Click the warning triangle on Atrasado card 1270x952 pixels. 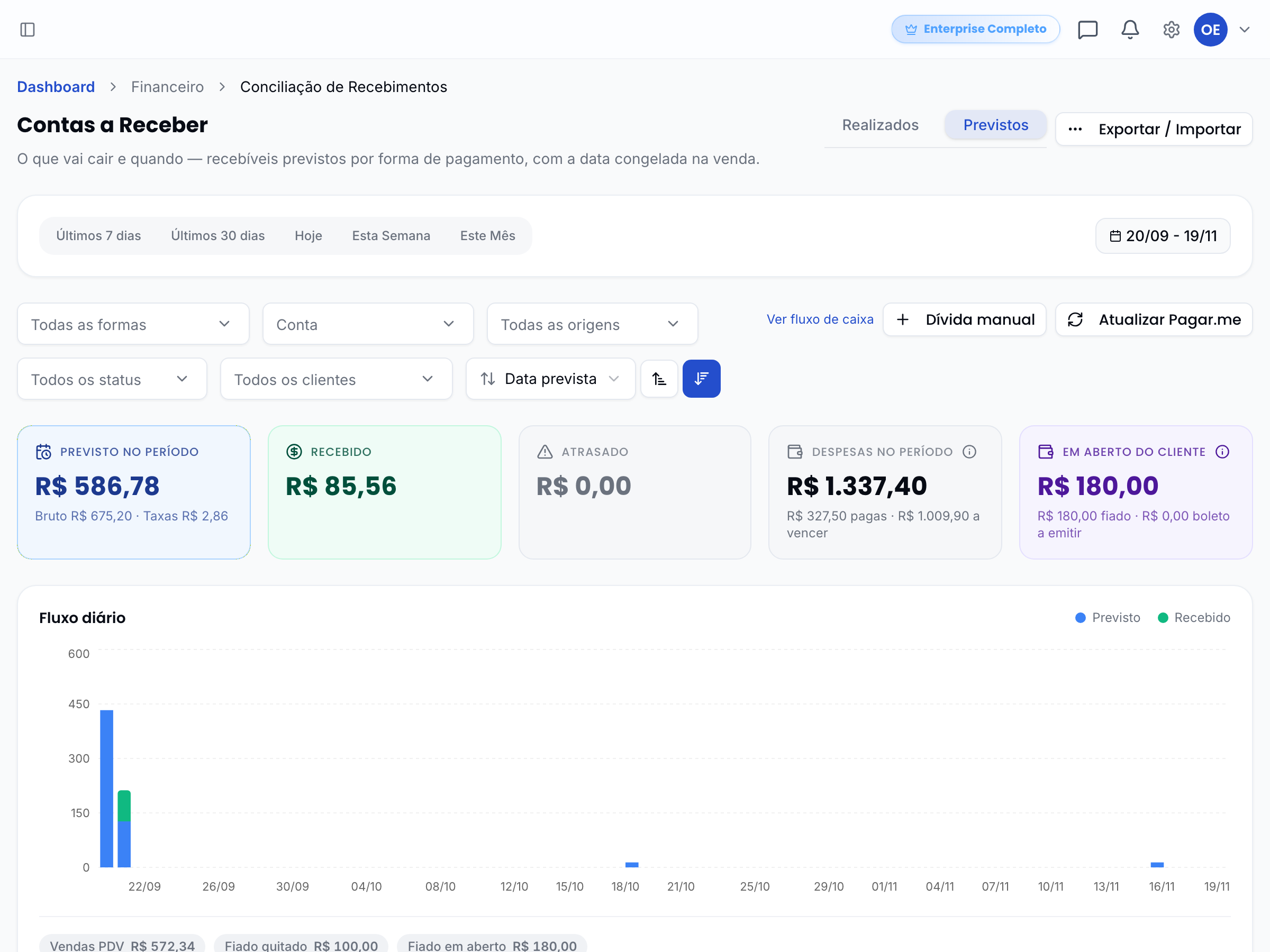point(545,452)
